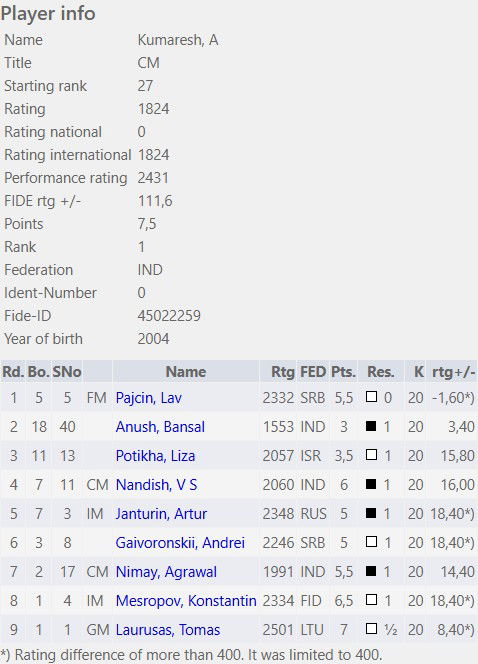
Task: Open player link Janturin, Artur
Action: click(x=161, y=514)
